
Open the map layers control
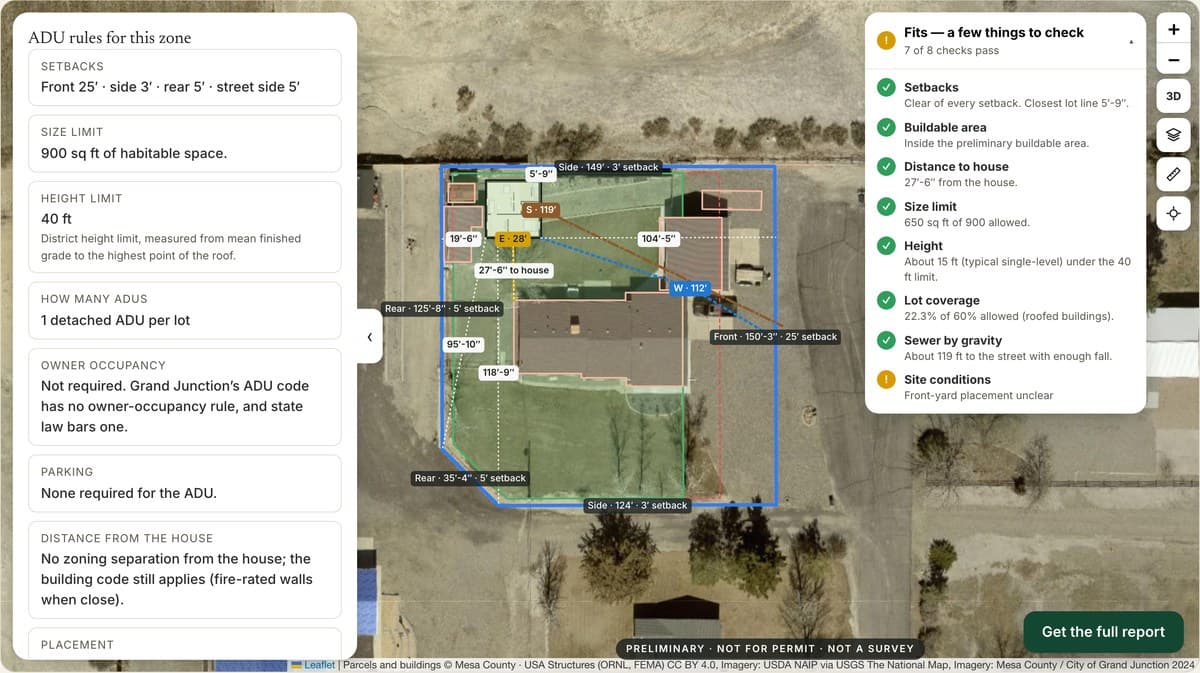point(1174,135)
